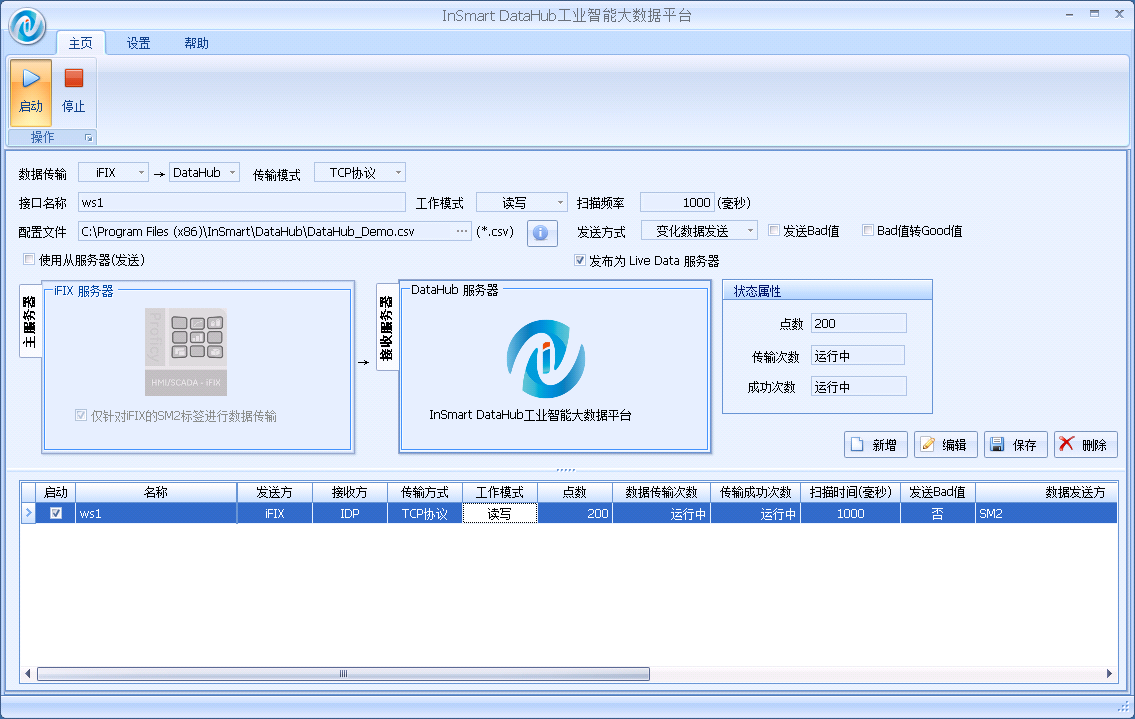Viewport: 1135px width, 719px height.
Task: Click the 停止 stop red square icon
Action: (73, 77)
